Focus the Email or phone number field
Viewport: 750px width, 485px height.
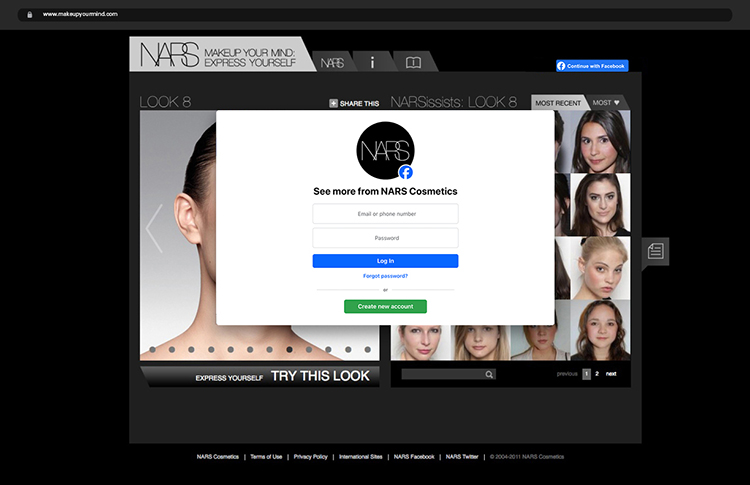385,214
